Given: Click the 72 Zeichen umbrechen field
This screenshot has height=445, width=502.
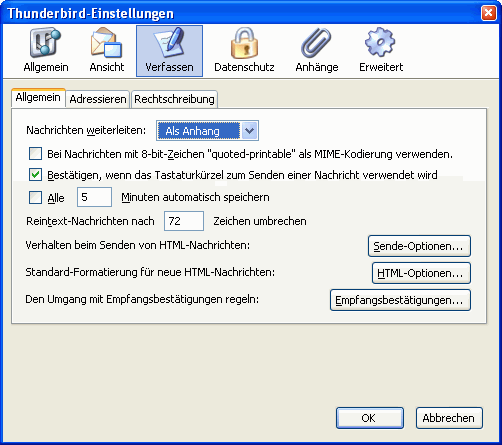Looking at the screenshot, I should pyautogui.click(x=184, y=221).
